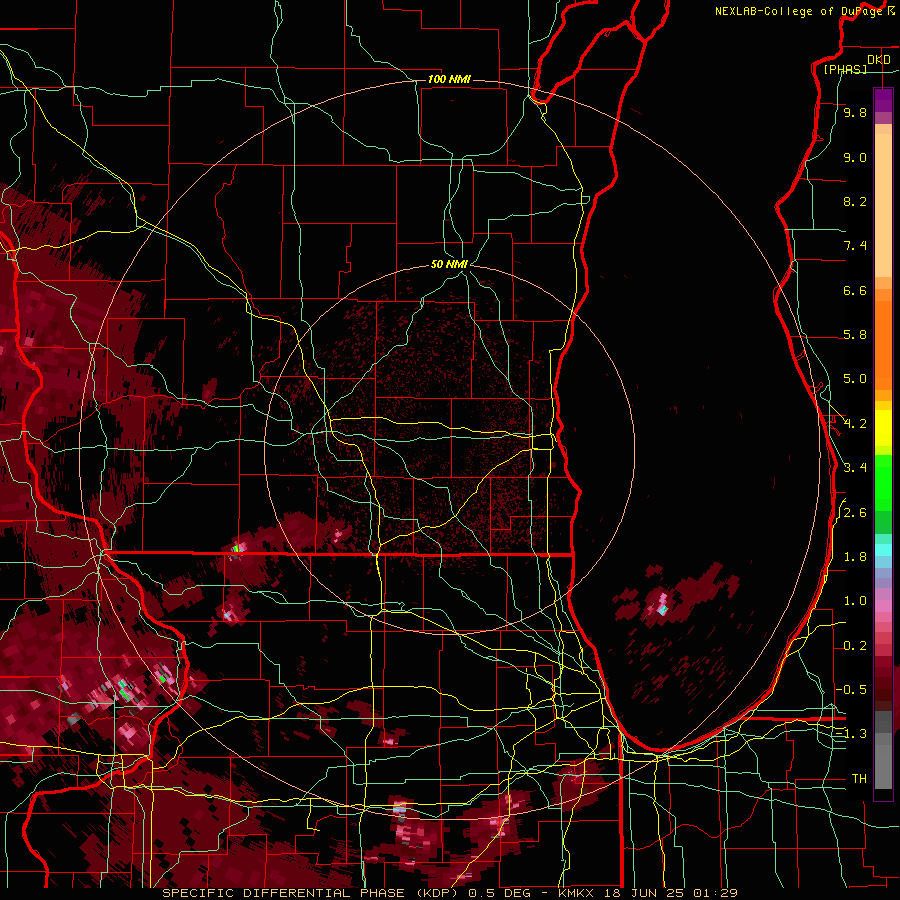This screenshot has width=900, height=900.
Task: Click the 5.0 legend value
Action: (x=855, y=379)
